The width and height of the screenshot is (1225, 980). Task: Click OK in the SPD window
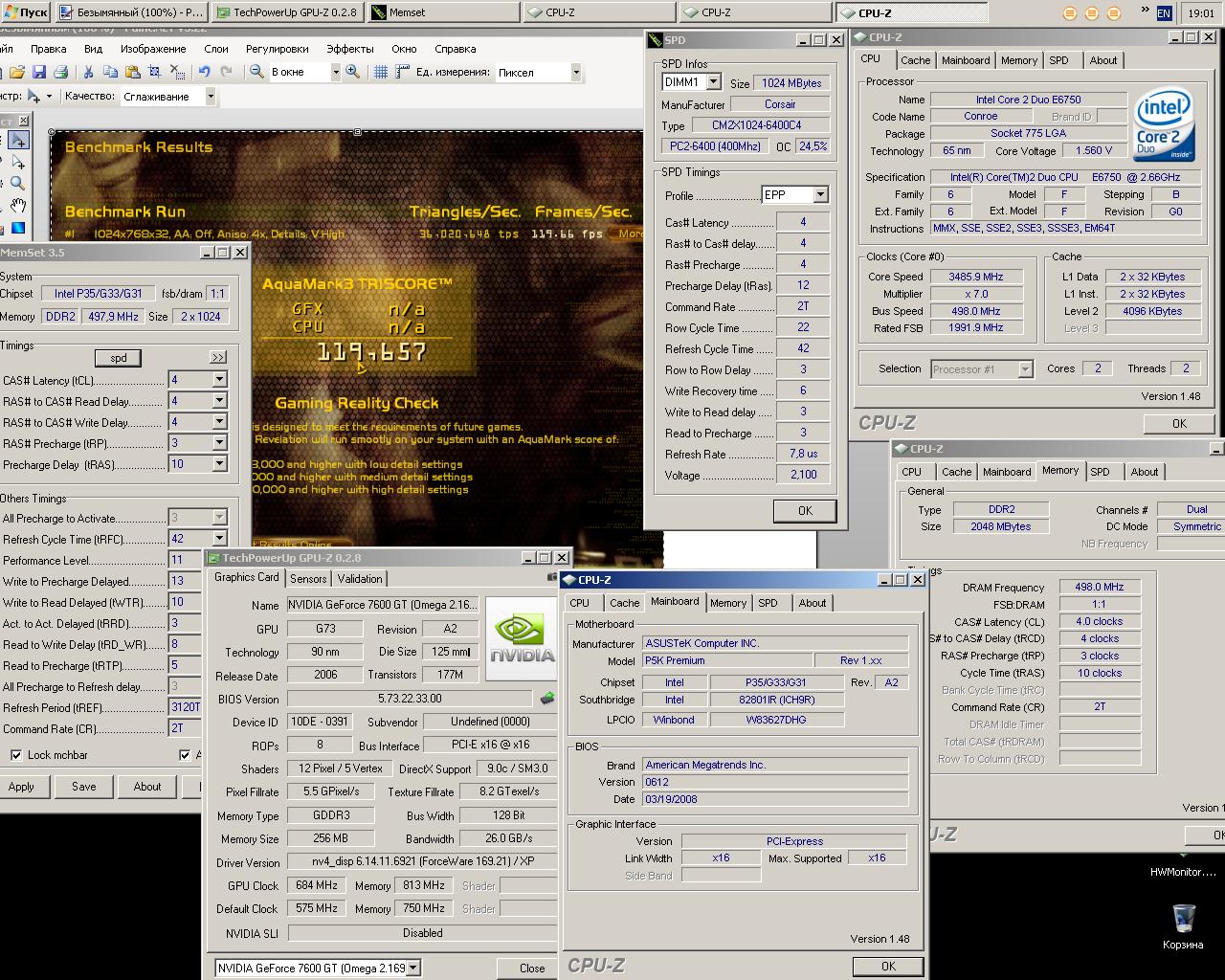805,511
